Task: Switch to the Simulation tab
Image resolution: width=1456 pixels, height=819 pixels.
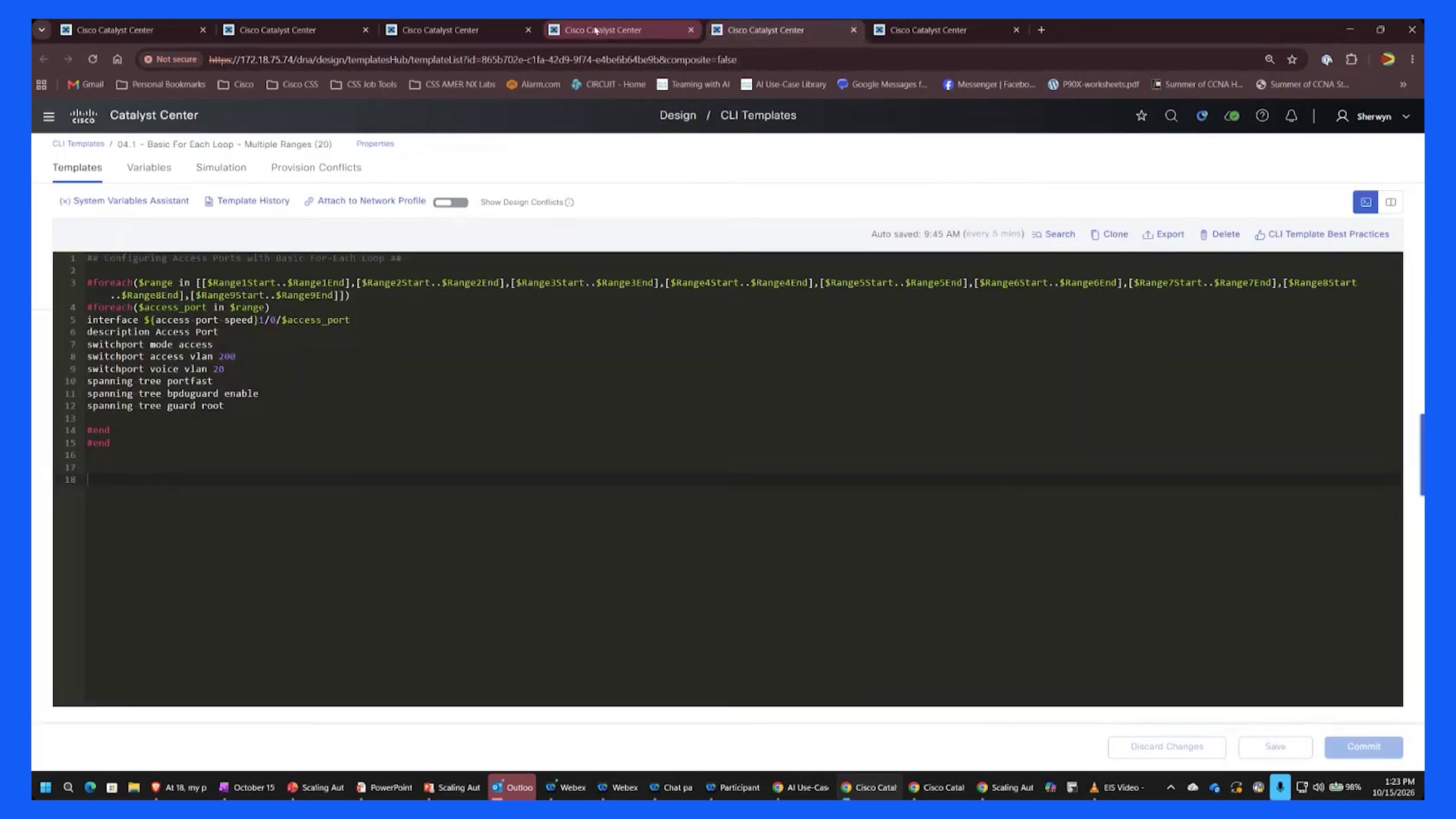Action: 221,168
